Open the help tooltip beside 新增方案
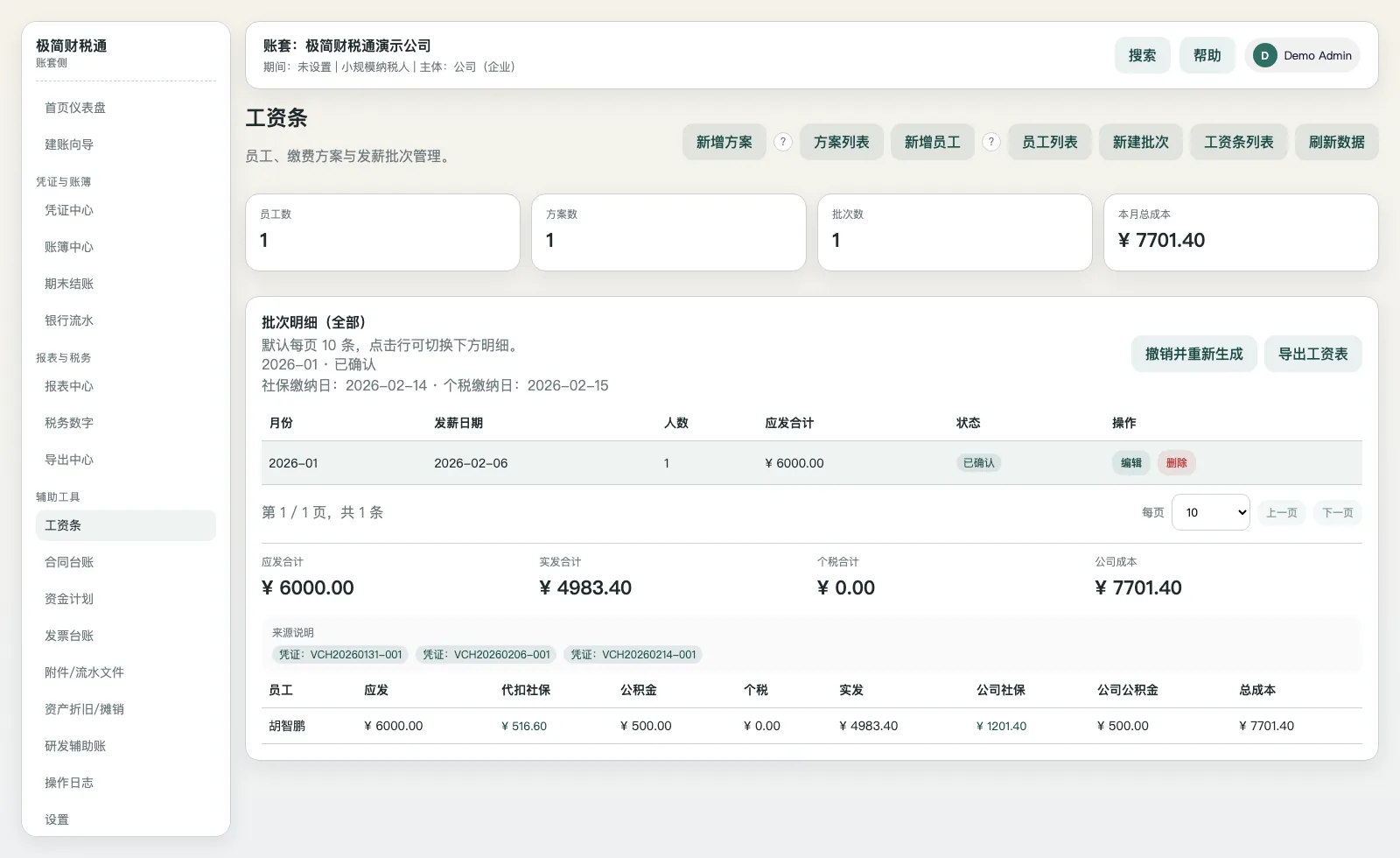Screen dimensions: 1400x858 (x=782, y=141)
